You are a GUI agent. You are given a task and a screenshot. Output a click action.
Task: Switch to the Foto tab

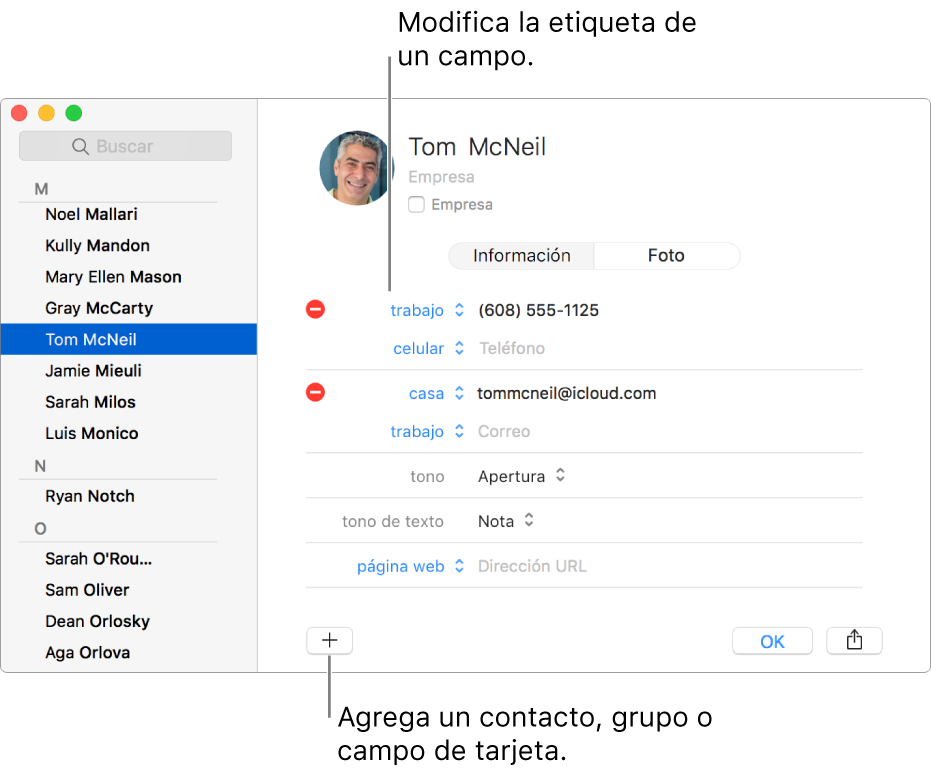tap(666, 256)
